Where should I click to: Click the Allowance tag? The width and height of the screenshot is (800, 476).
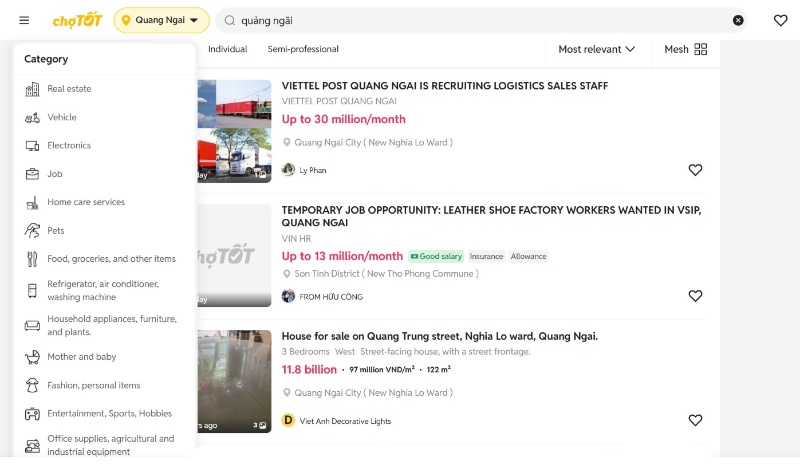pos(528,256)
